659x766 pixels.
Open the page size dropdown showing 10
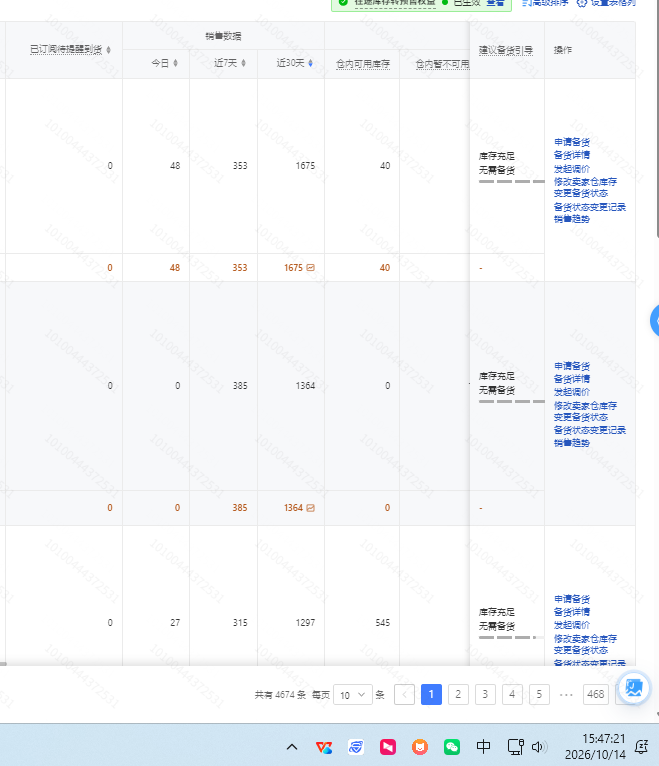pos(353,695)
